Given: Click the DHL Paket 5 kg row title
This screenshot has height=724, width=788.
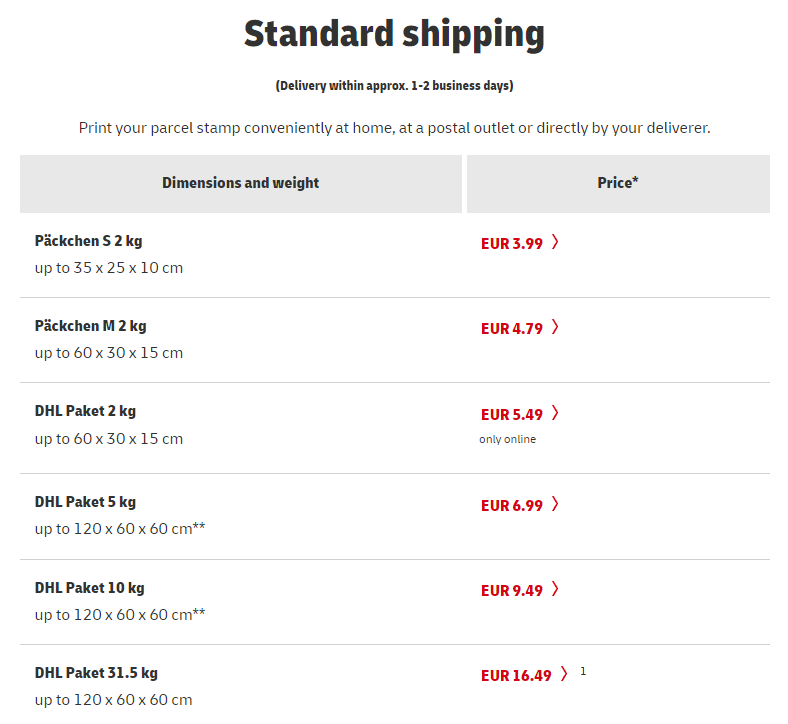Looking at the screenshot, I should tap(85, 502).
